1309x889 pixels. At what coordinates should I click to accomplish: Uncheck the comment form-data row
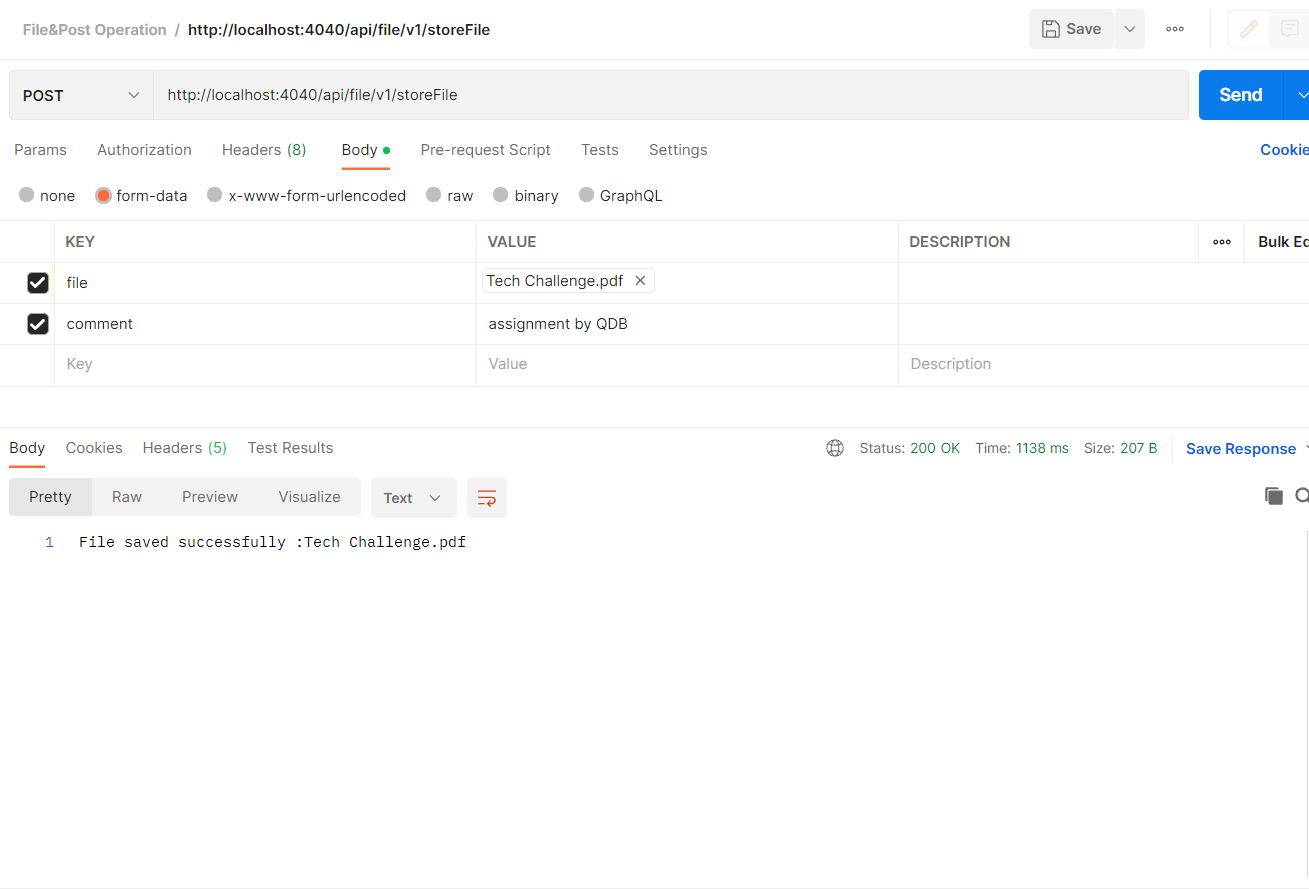click(x=37, y=323)
